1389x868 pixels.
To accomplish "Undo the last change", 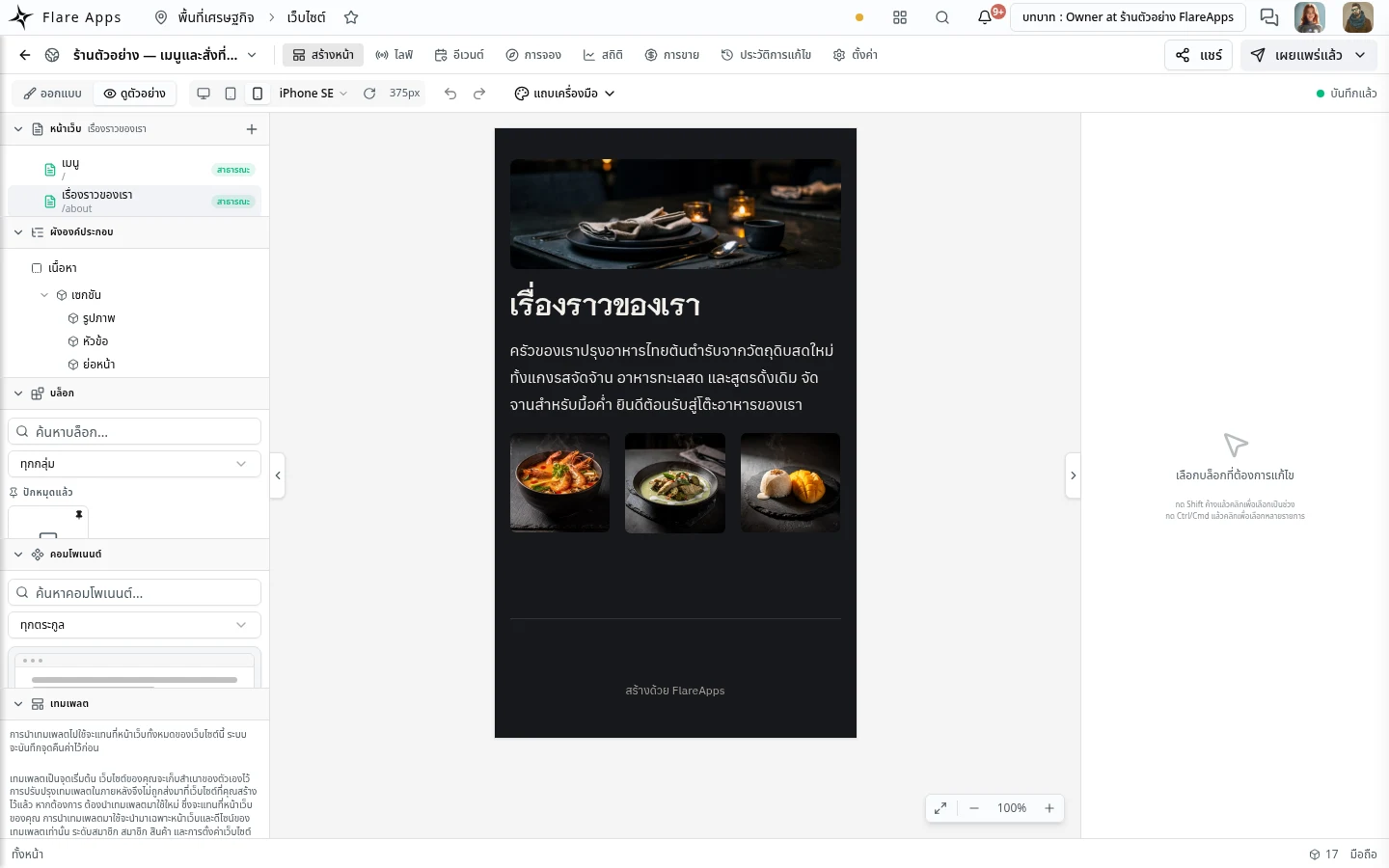I will coord(450,94).
